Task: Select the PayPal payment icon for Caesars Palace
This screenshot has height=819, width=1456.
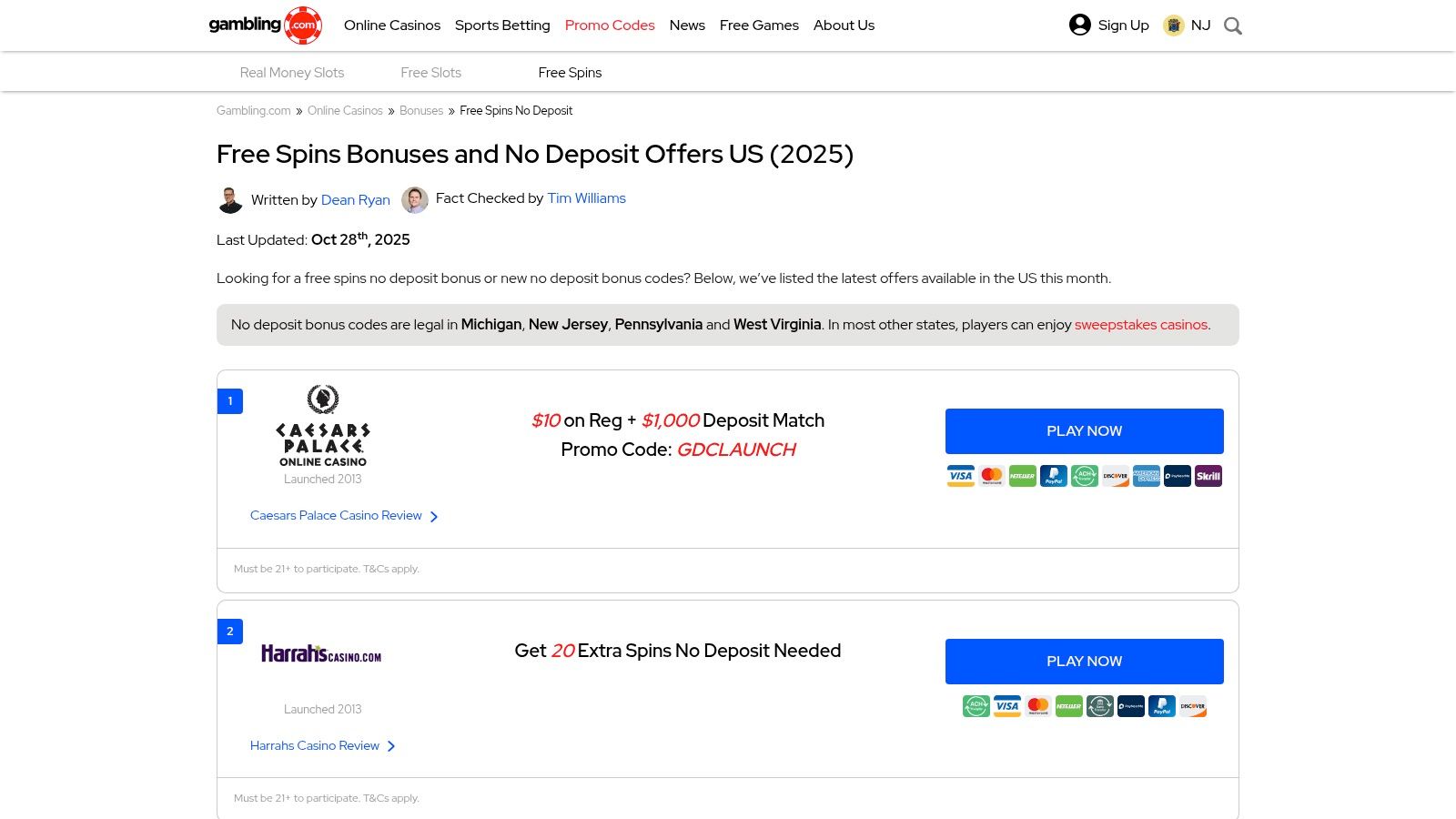Action: (1054, 476)
